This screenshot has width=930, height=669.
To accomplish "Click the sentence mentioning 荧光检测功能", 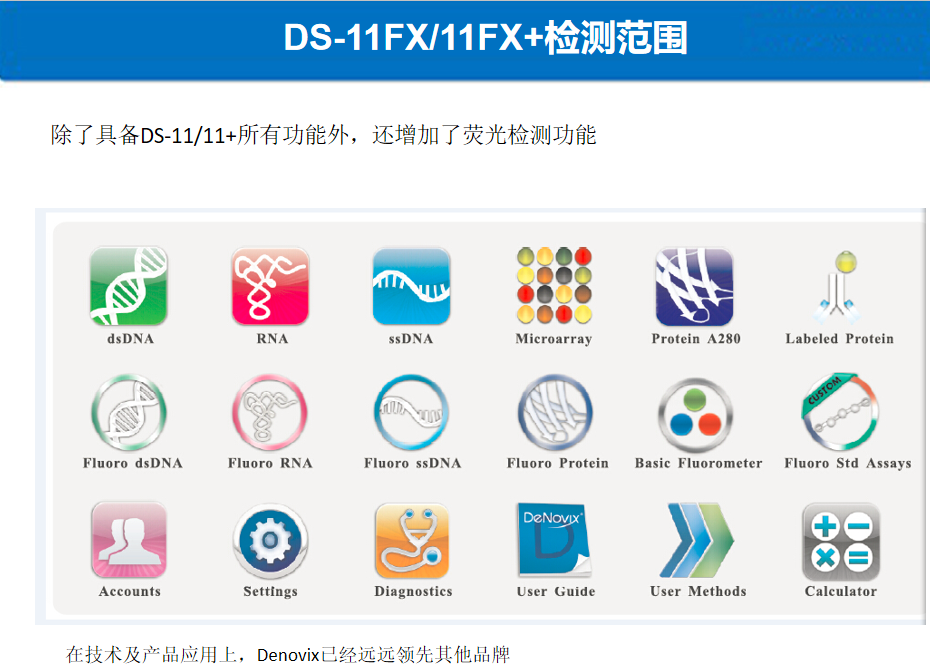I will 323,135.
